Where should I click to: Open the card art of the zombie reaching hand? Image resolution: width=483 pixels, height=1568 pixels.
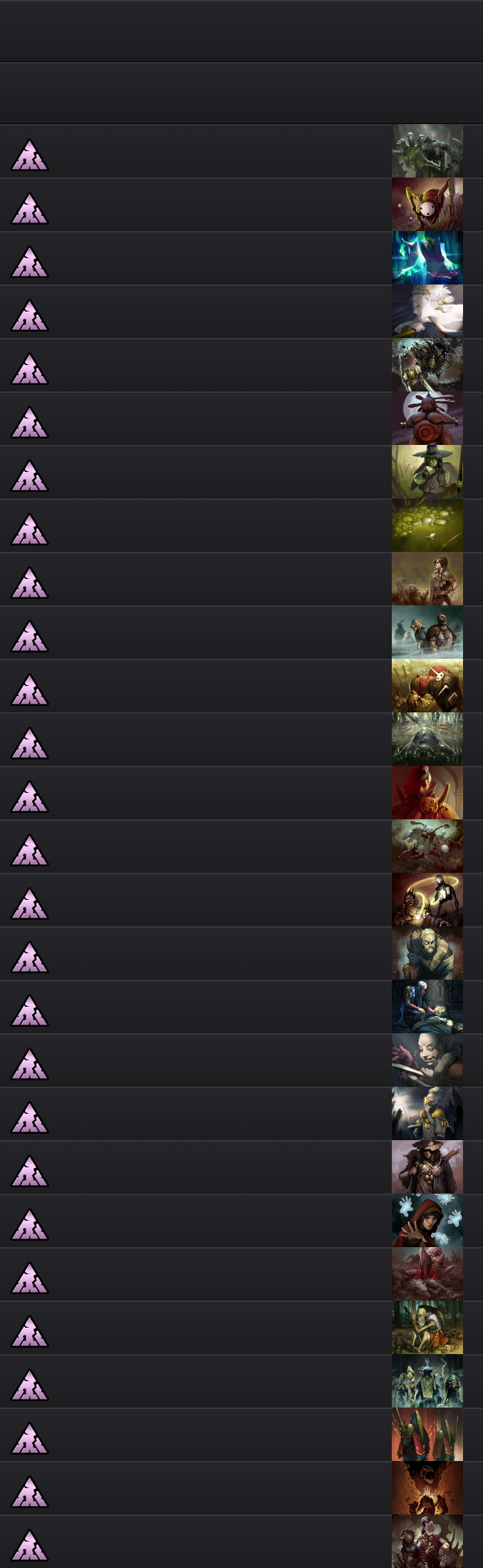pyautogui.click(x=427, y=151)
